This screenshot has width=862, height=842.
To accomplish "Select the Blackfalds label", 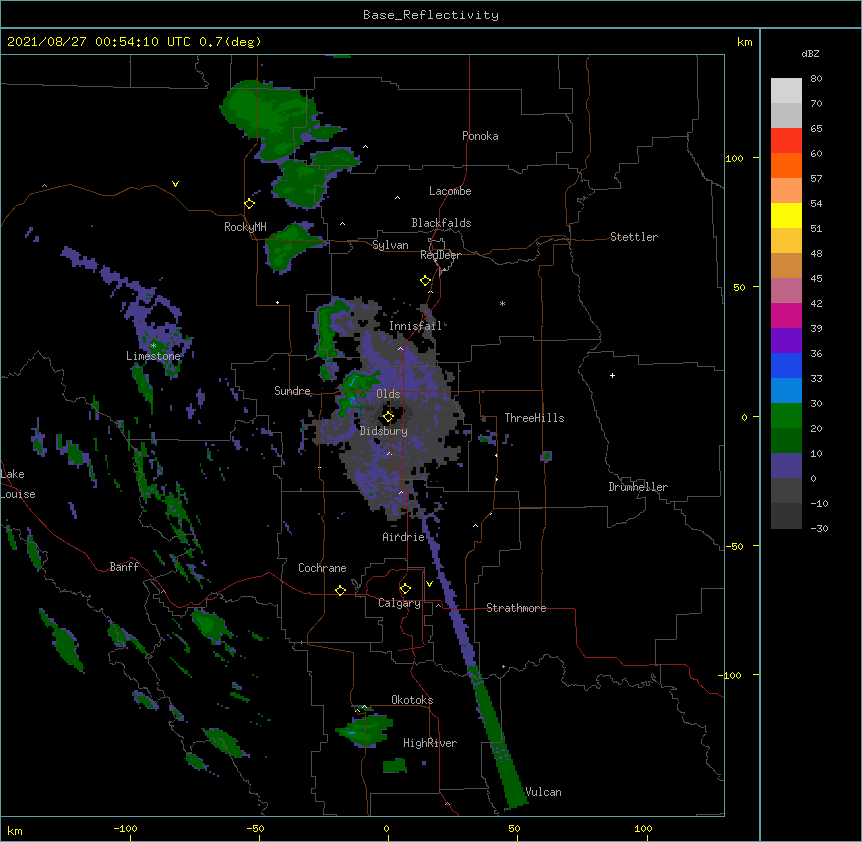I will [441, 223].
